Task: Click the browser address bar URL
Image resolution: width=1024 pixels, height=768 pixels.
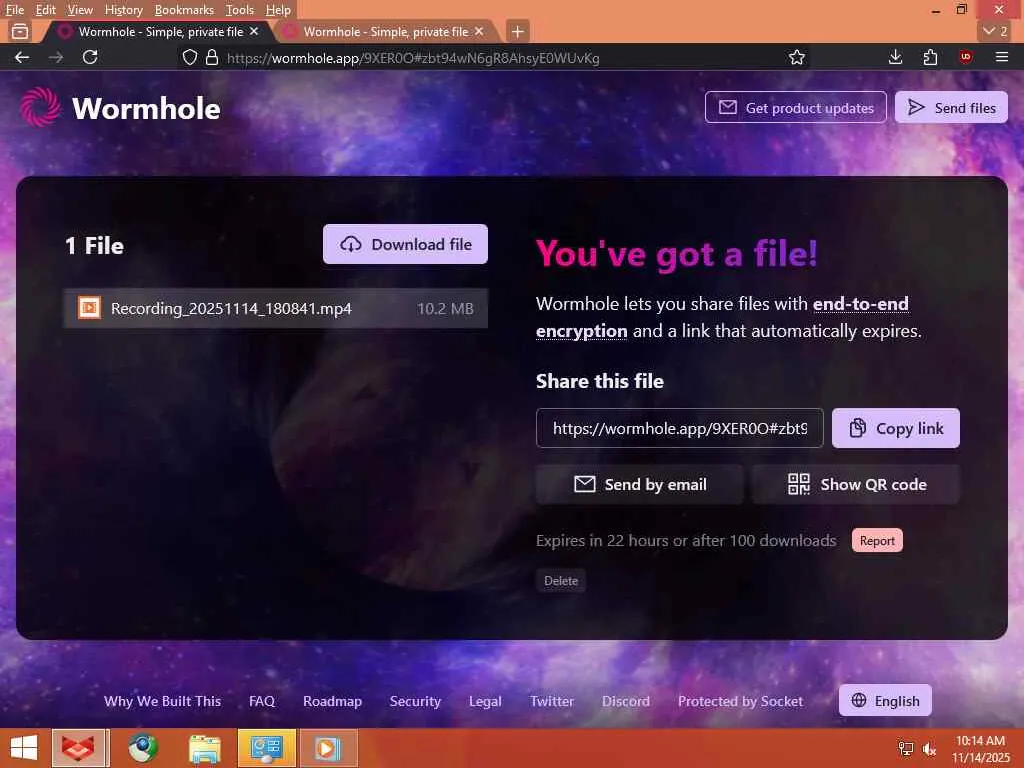Action: [413, 58]
